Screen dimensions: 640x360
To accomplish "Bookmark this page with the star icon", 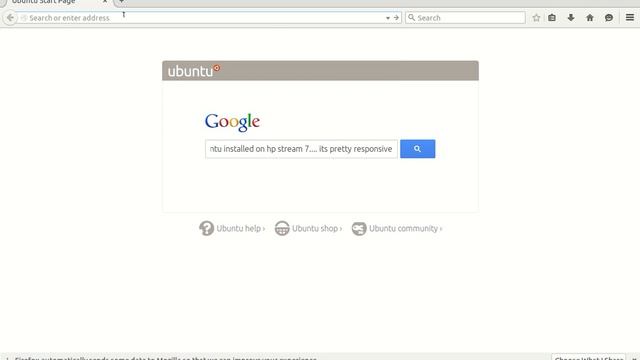I will pyautogui.click(x=536, y=18).
